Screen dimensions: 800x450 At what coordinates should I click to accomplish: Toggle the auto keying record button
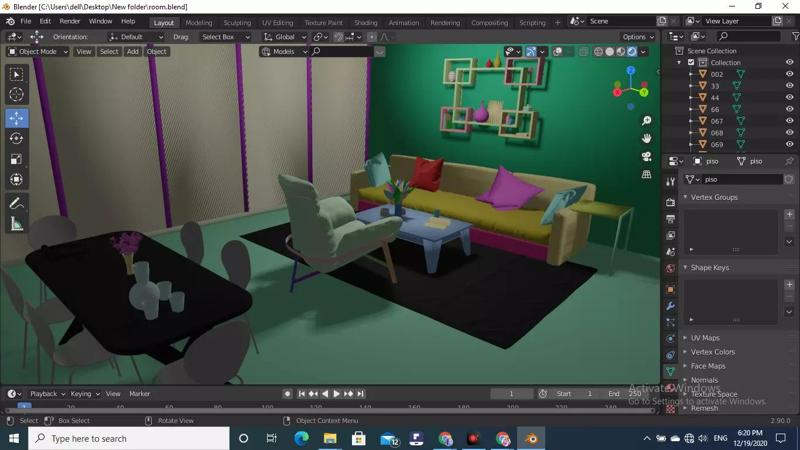pyautogui.click(x=287, y=394)
